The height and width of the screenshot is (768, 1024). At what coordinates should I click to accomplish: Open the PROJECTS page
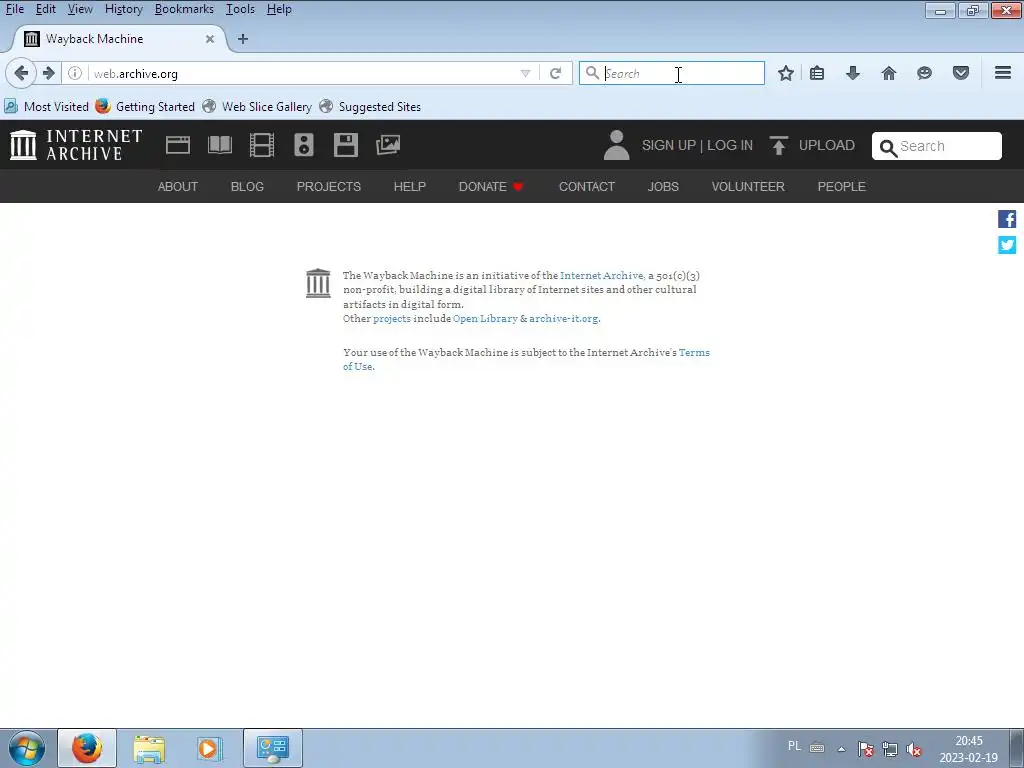pyautogui.click(x=328, y=187)
